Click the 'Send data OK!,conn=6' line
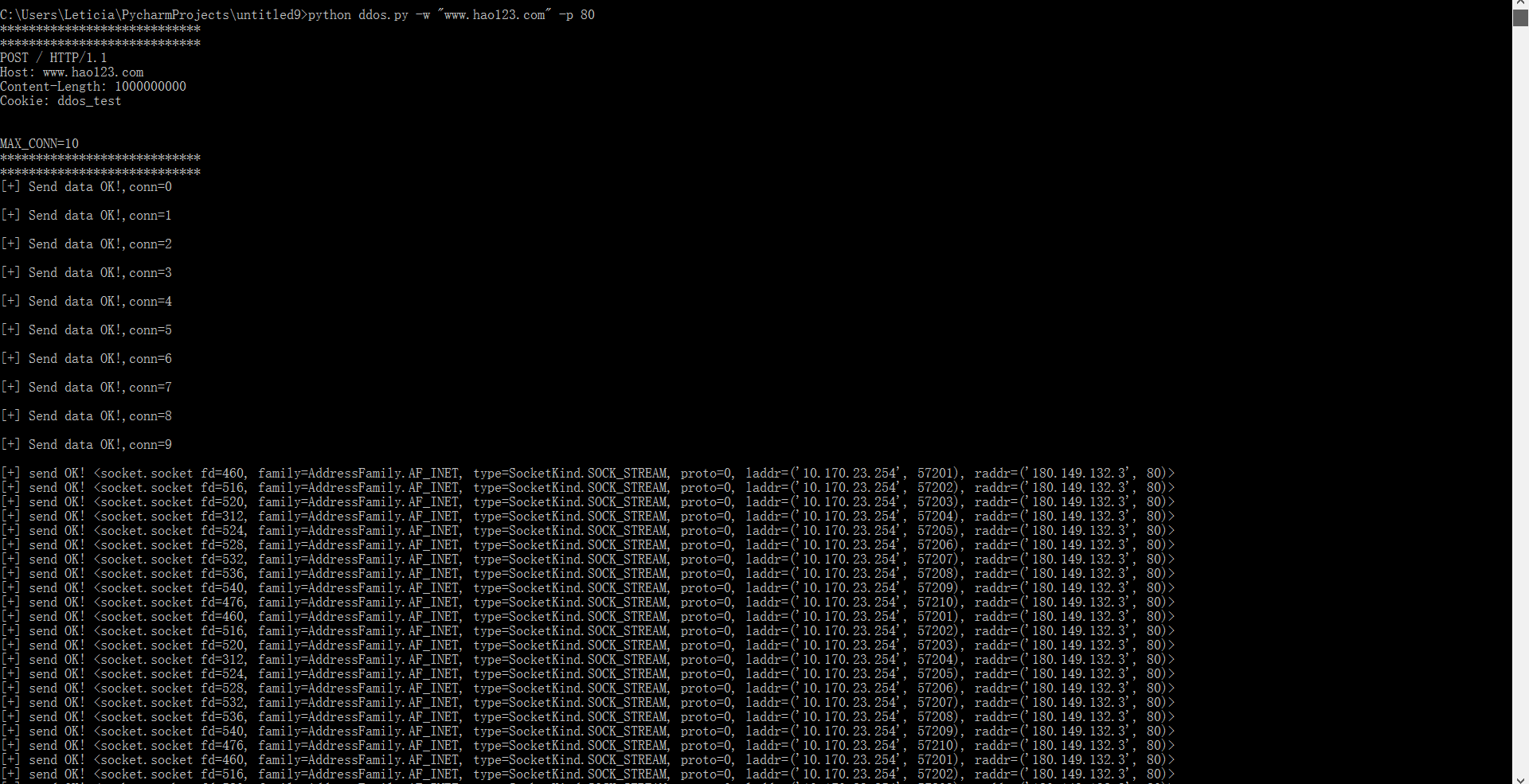1529x784 pixels. point(86,359)
